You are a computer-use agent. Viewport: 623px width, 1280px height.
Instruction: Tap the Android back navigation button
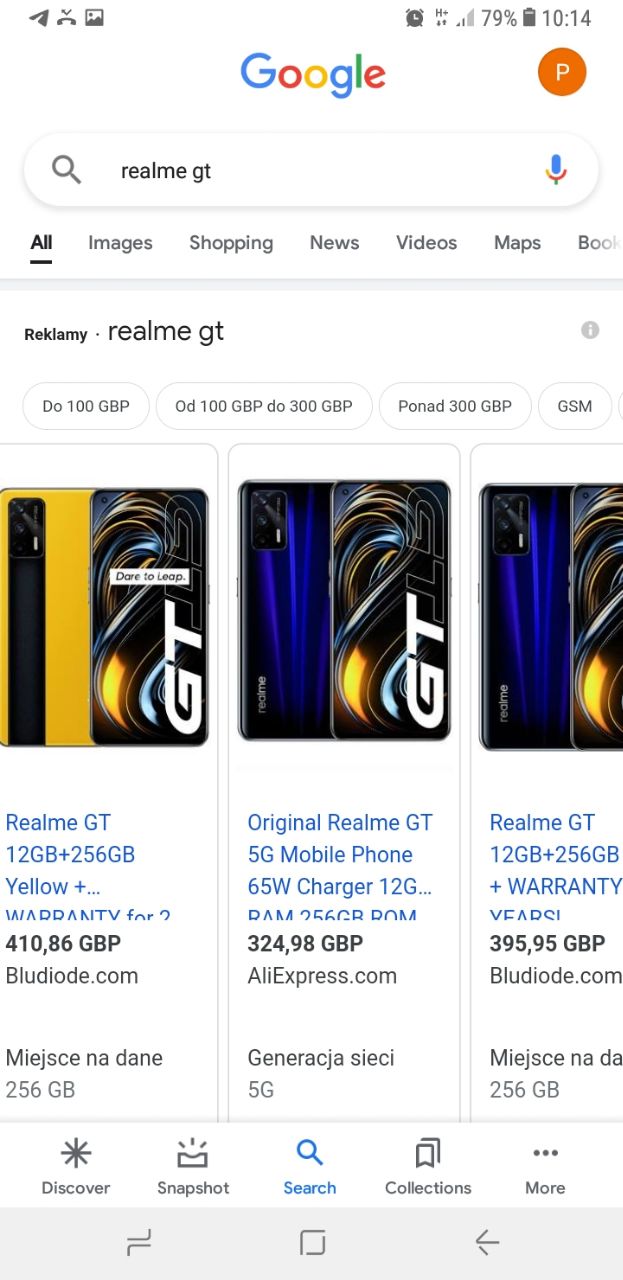(x=487, y=1243)
